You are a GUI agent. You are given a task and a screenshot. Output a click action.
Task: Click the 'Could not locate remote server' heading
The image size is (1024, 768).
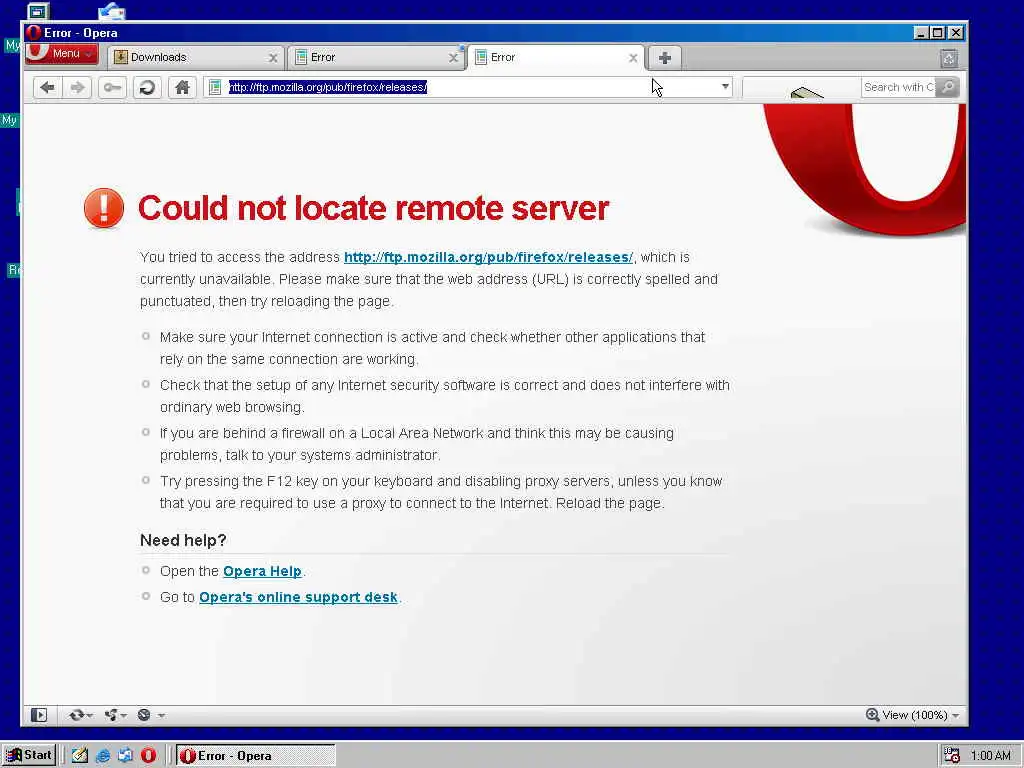pos(373,208)
